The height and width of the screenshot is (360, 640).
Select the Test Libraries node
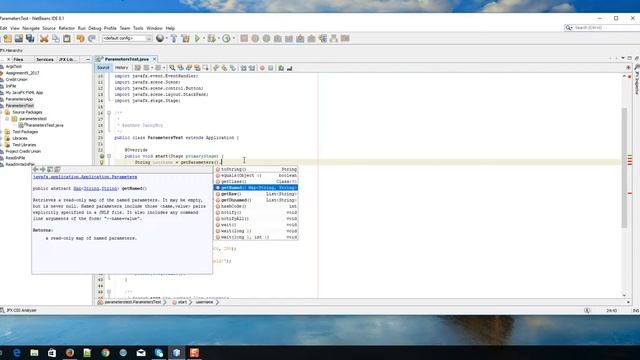[24, 145]
